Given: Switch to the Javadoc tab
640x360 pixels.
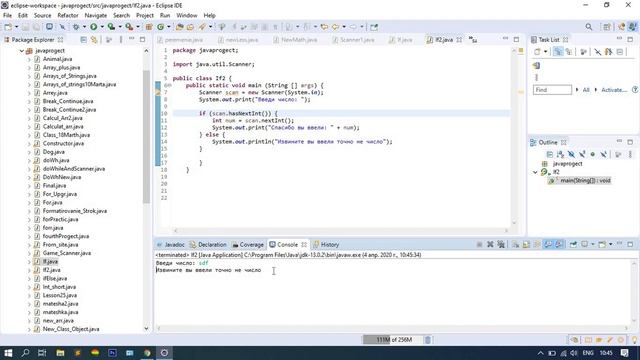Looking at the screenshot, I should [x=171, y=244].
